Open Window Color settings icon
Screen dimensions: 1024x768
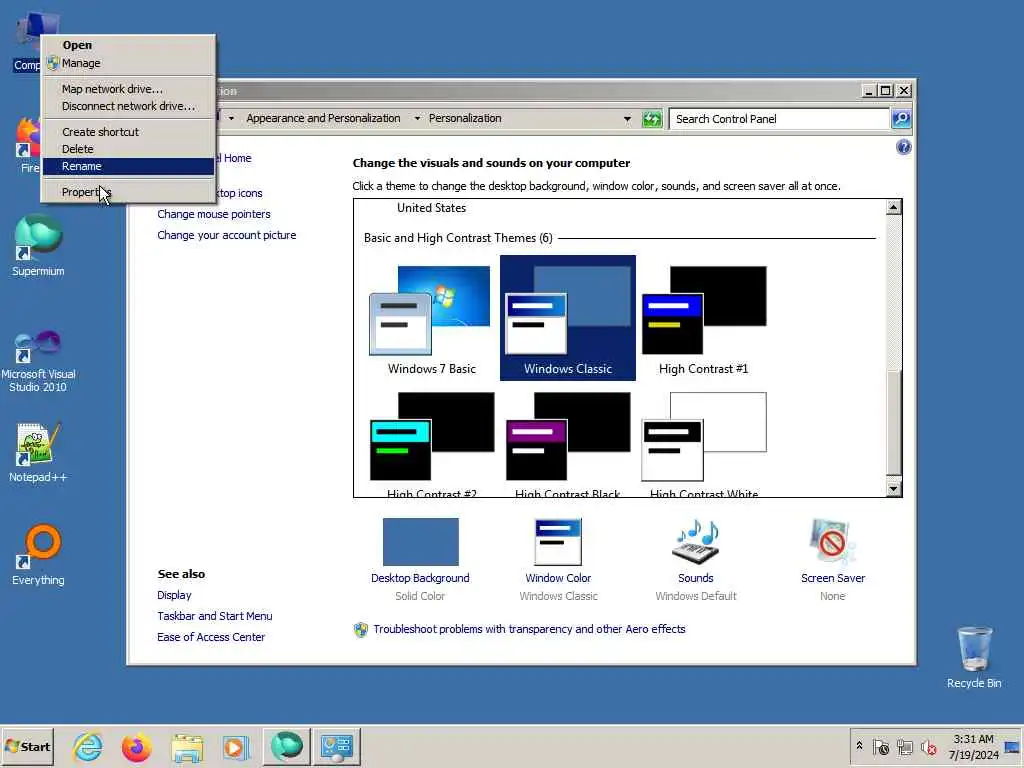558,541
